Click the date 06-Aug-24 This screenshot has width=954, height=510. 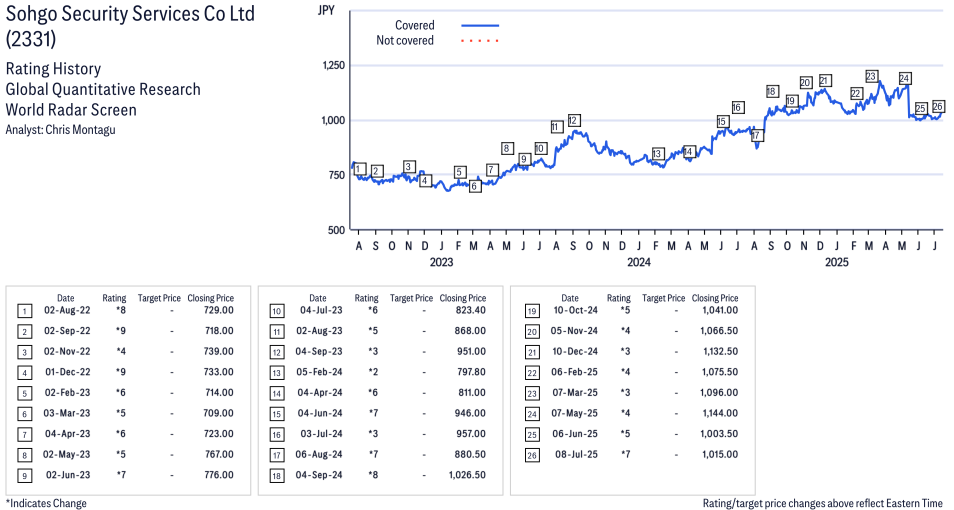pyautogui.click(x=319, y=454)
